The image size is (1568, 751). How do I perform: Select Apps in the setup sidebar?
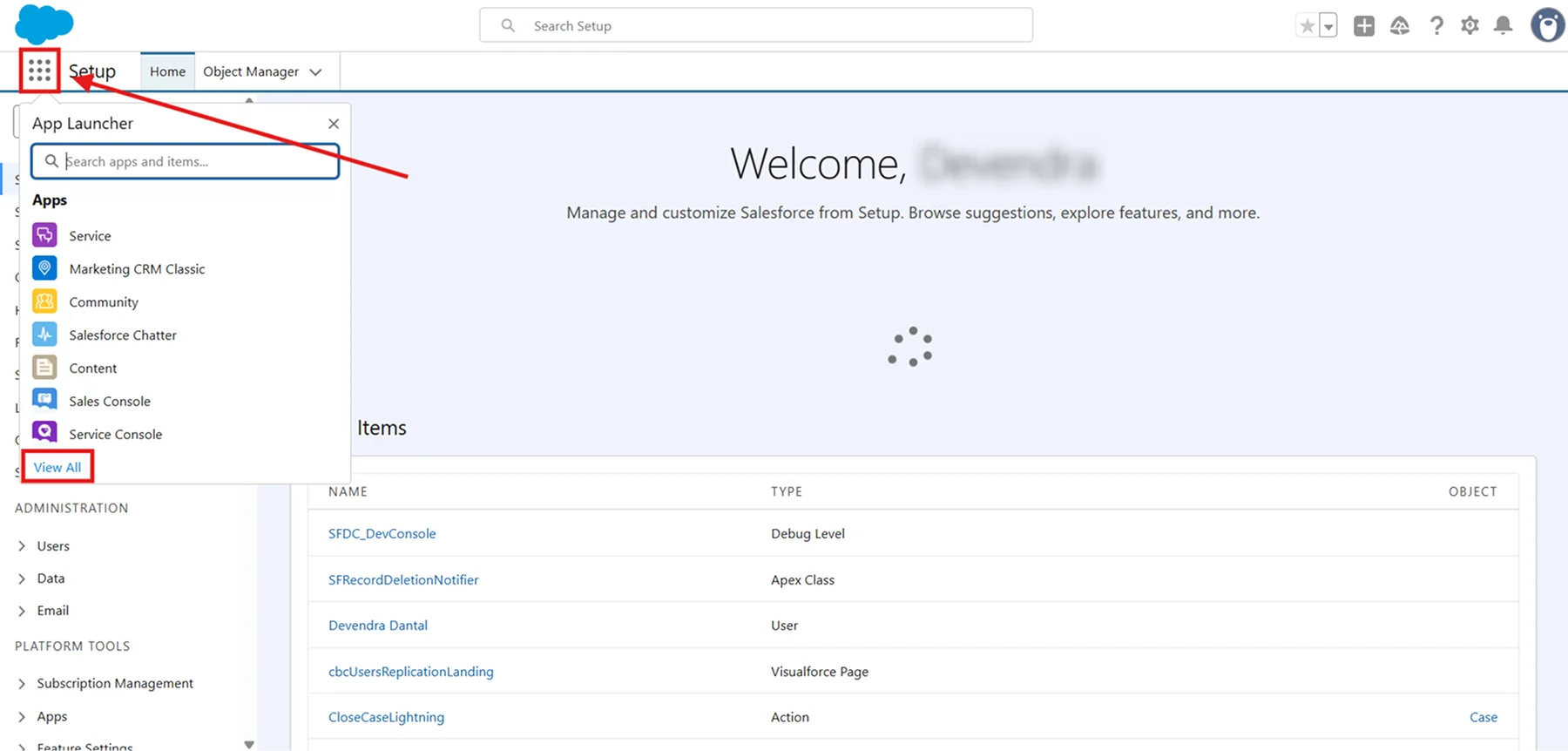52,716
